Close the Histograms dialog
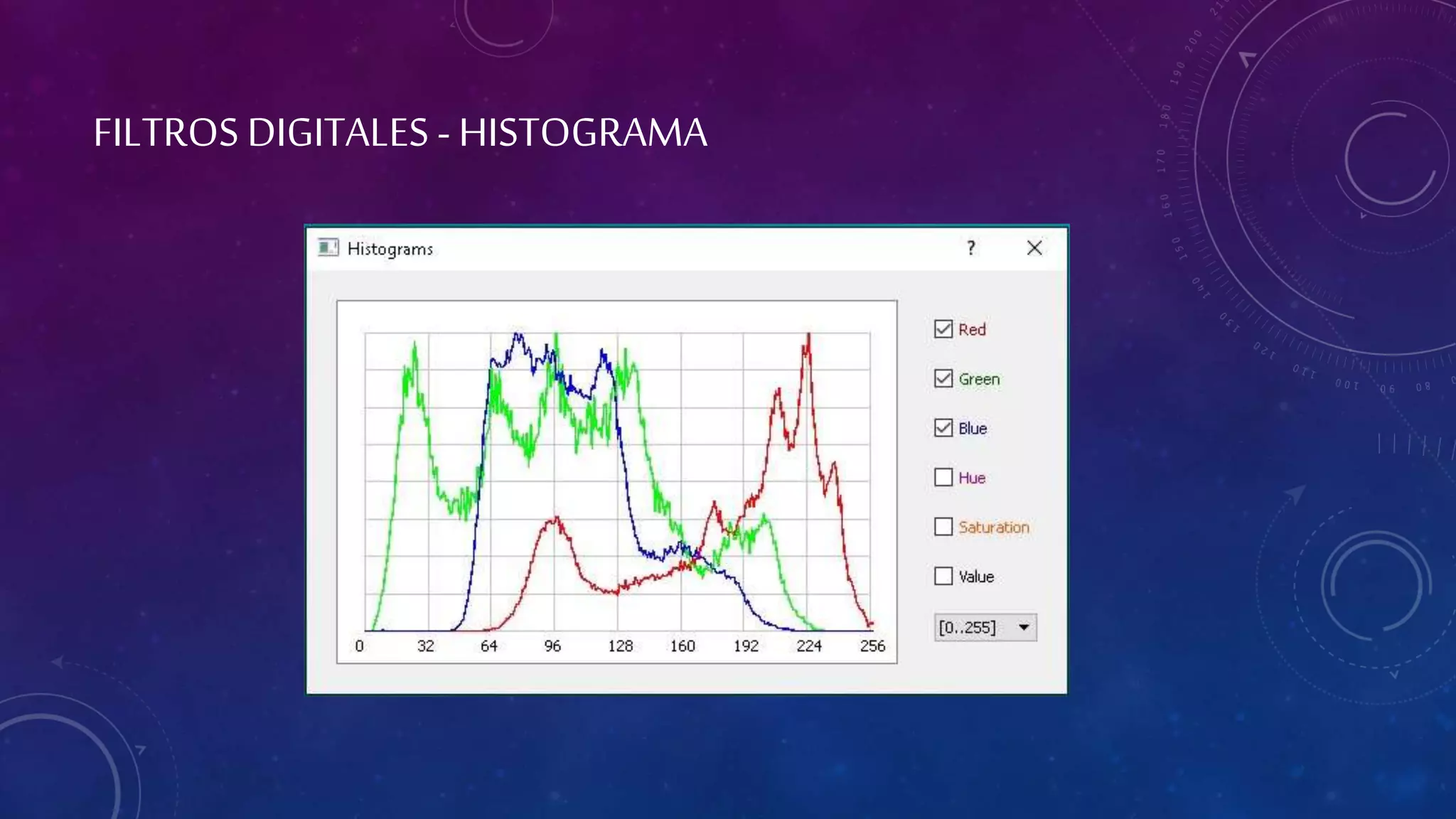Image resolution: width=1456 pixels, height=819 pixels. click(x=1034, y=248)
